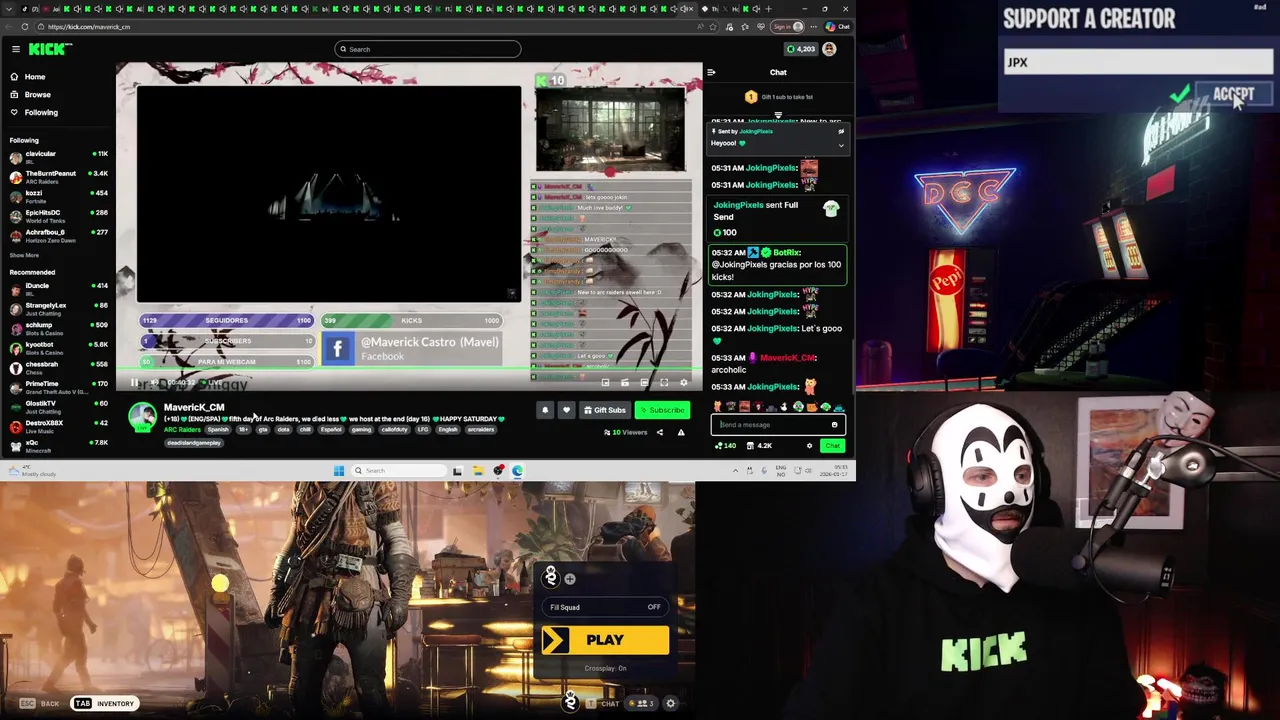
Task: Share the stream via share icon
Action: (x=659, y=432)
